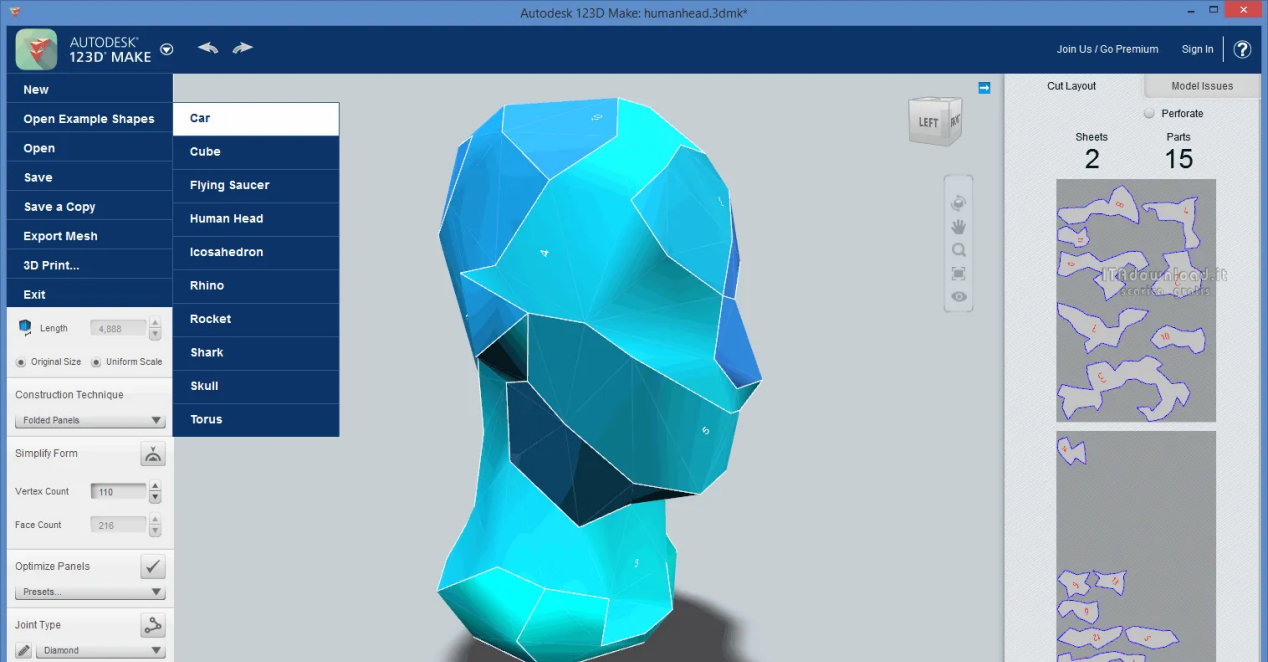1268x662 pixels.
Task: Click the redo arrow
Action: (x=243, y=48)
